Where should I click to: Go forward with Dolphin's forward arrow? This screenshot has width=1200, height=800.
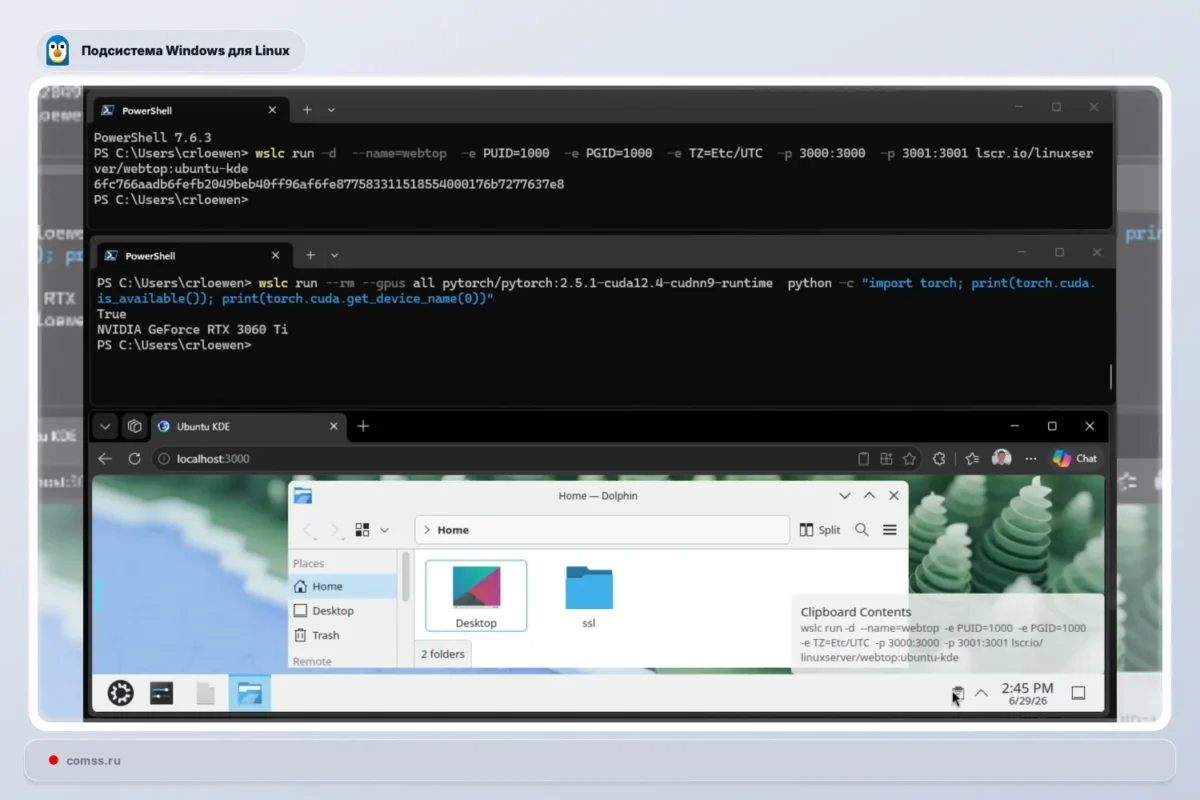pyautogui.click(x=335, y=530)
